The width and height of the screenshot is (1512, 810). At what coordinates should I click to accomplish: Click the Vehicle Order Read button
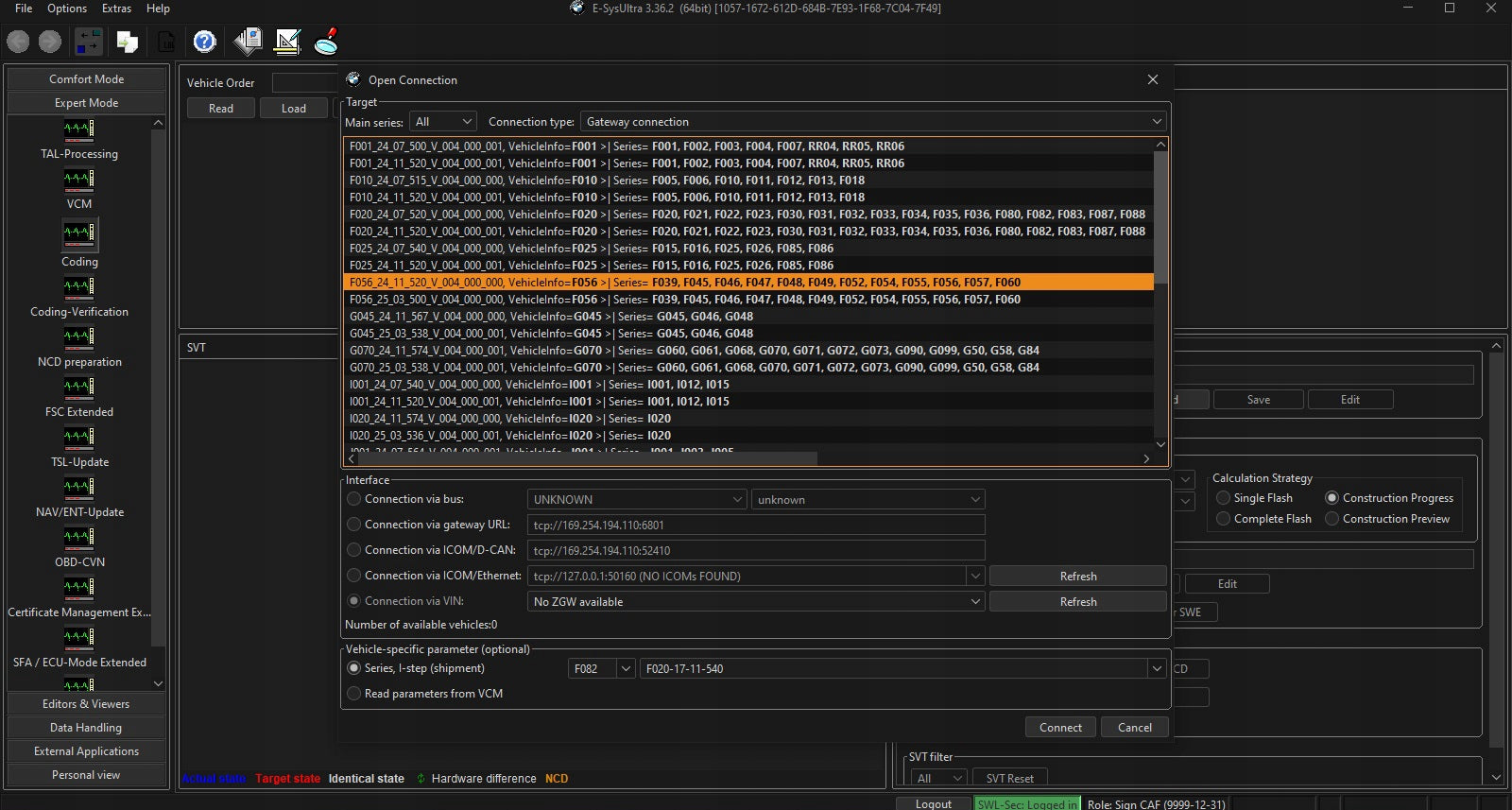coord(220,109)
